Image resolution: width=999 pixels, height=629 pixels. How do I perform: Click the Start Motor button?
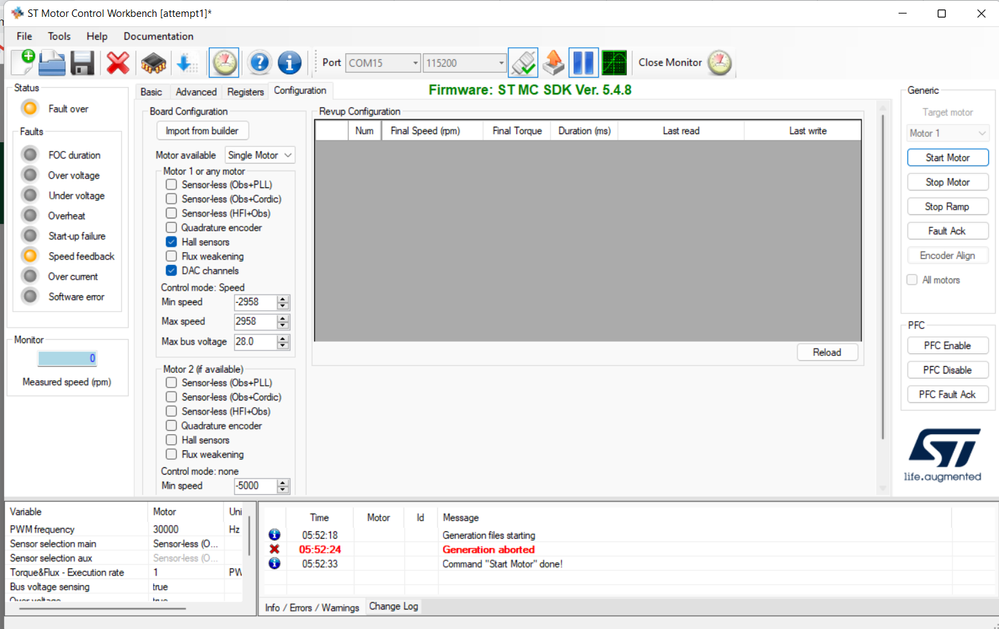tap(947, 157)
